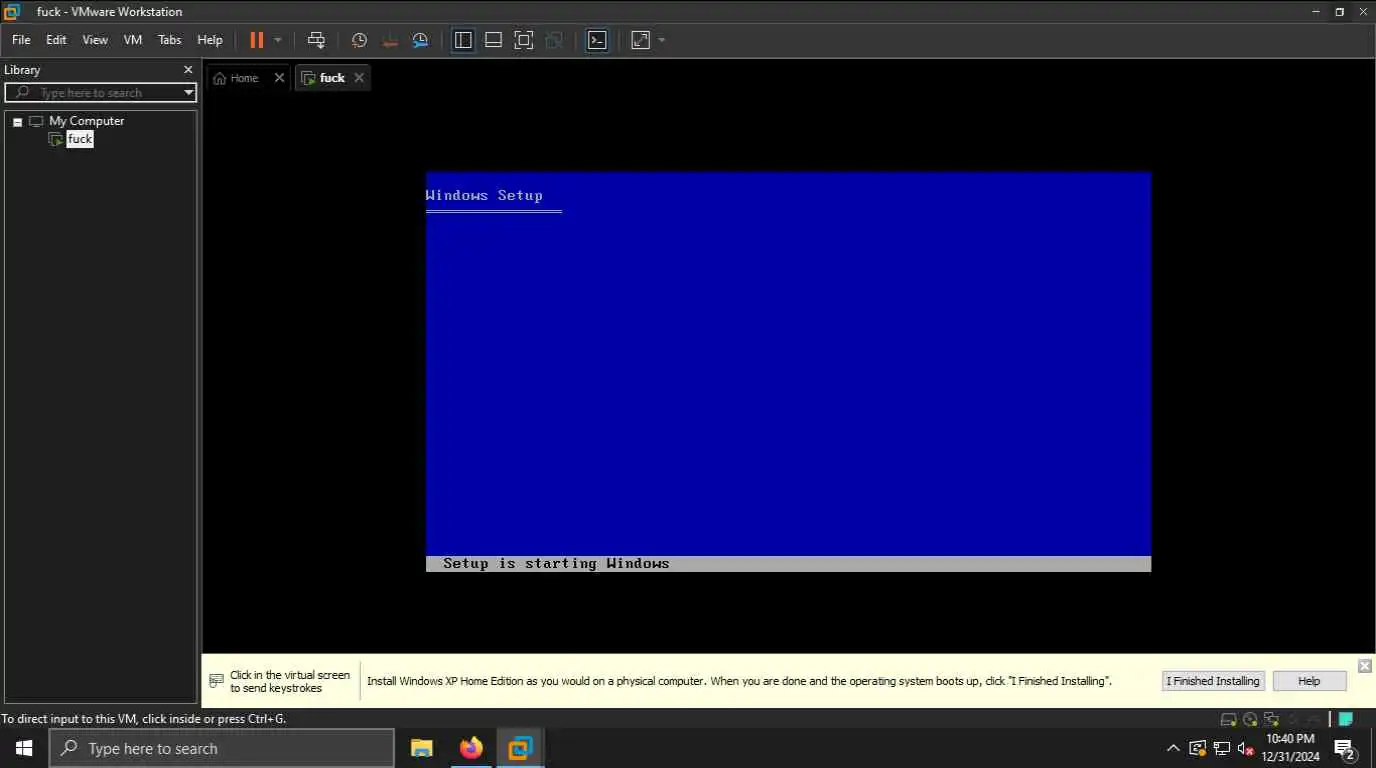Open the clock showing 10:40 PM

1290,748
